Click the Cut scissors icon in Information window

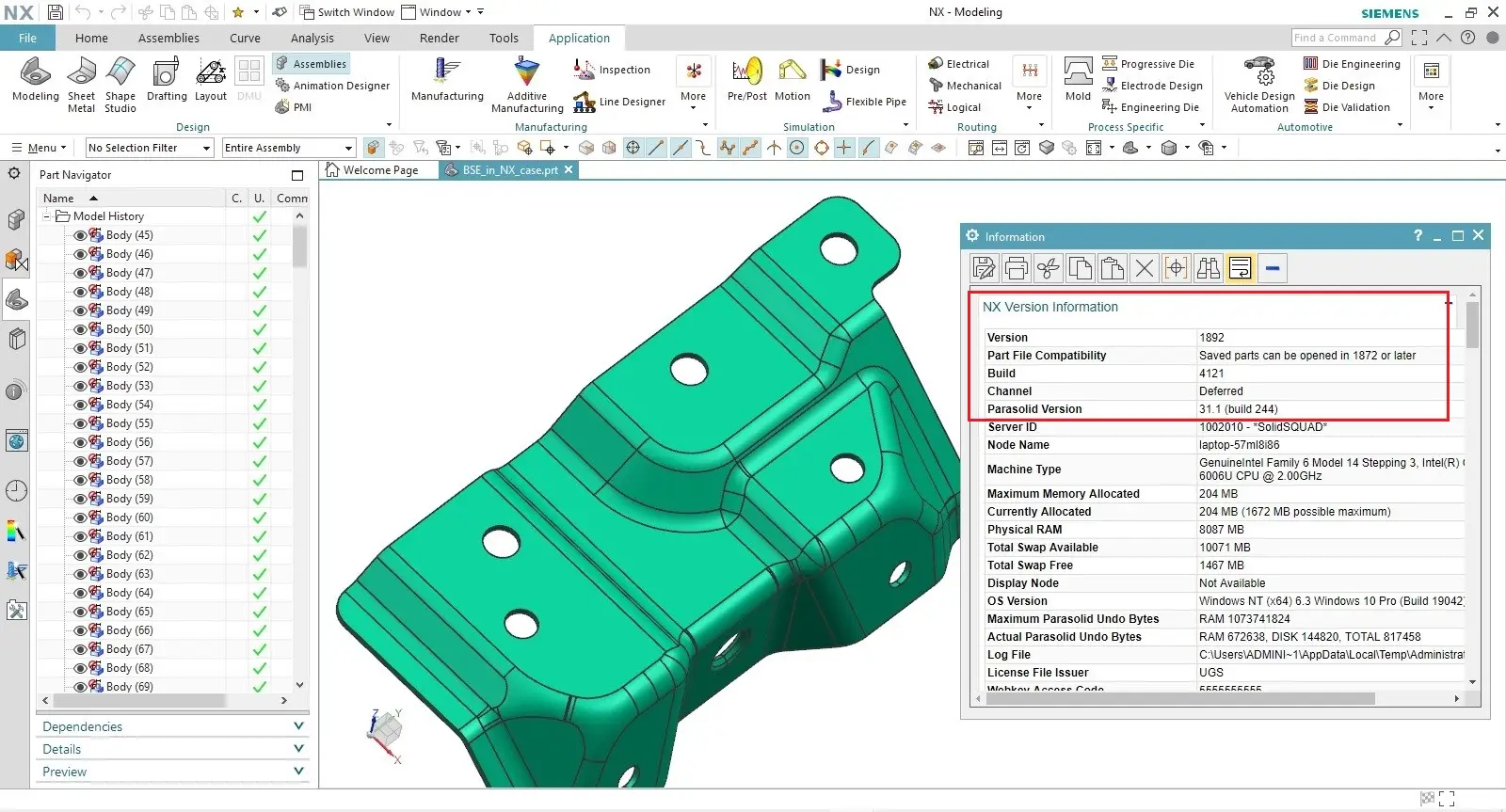pyautogui.click(x=1049, y=268)
